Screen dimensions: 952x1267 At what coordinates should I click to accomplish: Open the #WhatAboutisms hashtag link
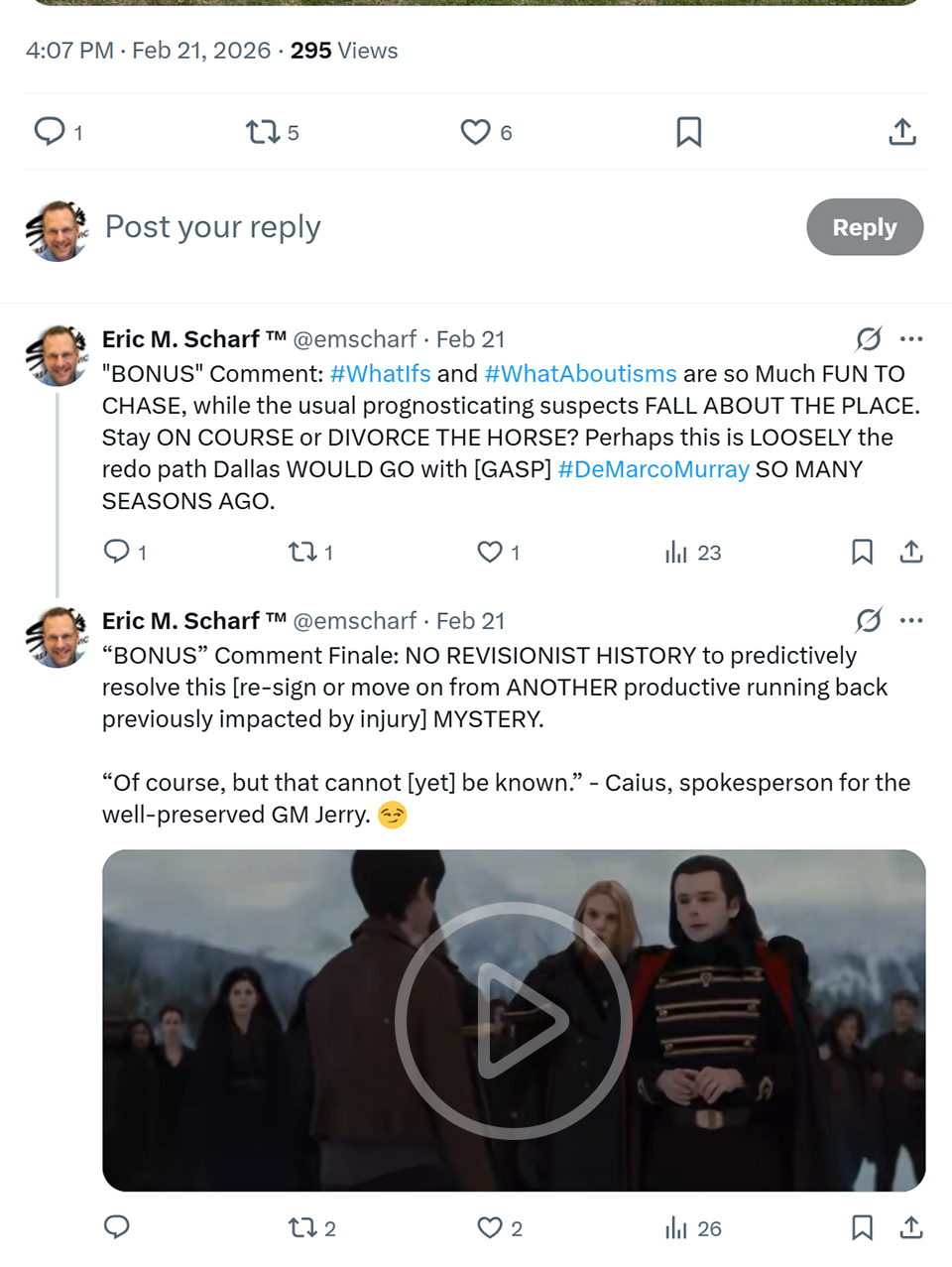tap(580, 374)
